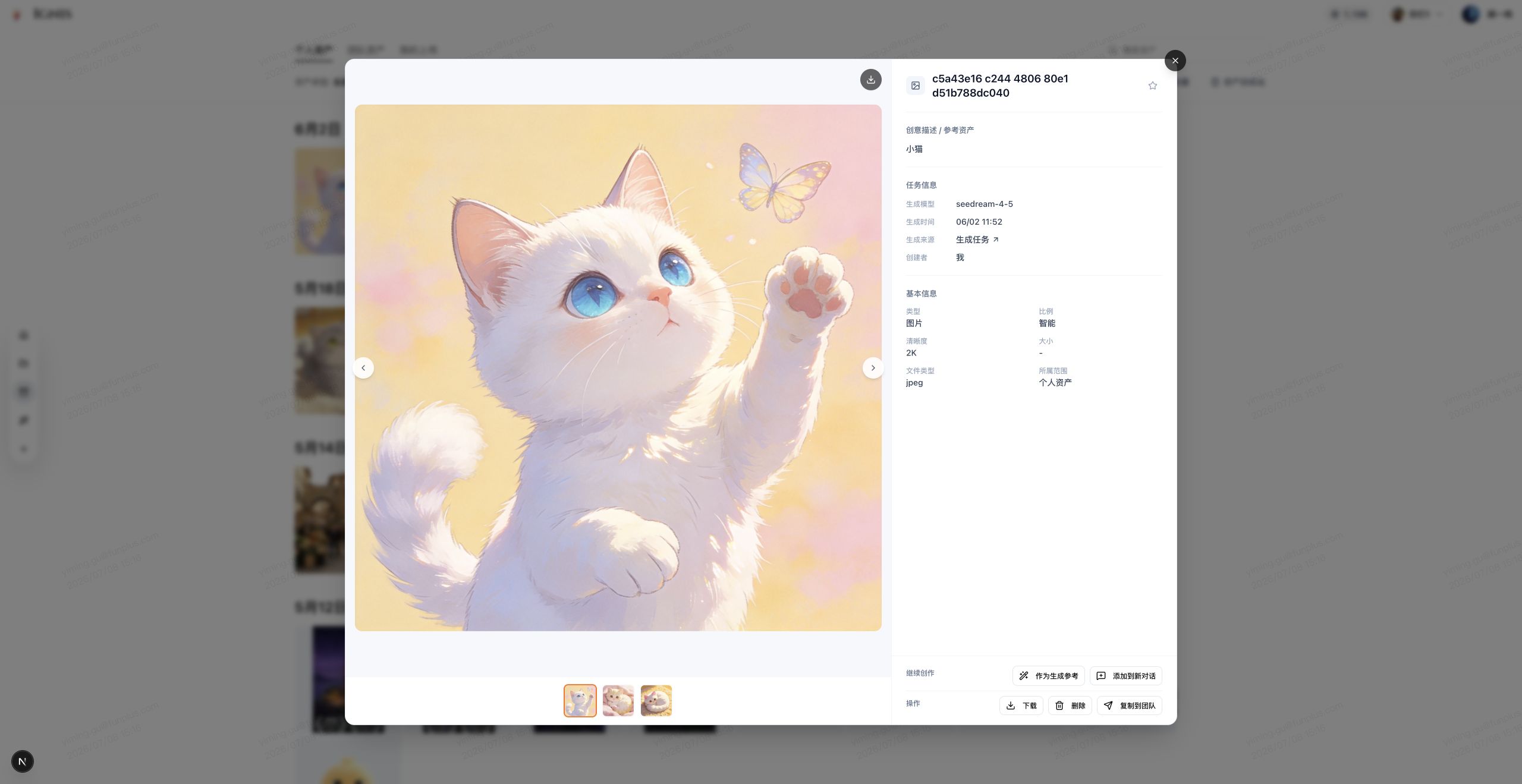The image size is (1522, 784).
Task: Close the asset detail dialog
Action: [1175, 61]
